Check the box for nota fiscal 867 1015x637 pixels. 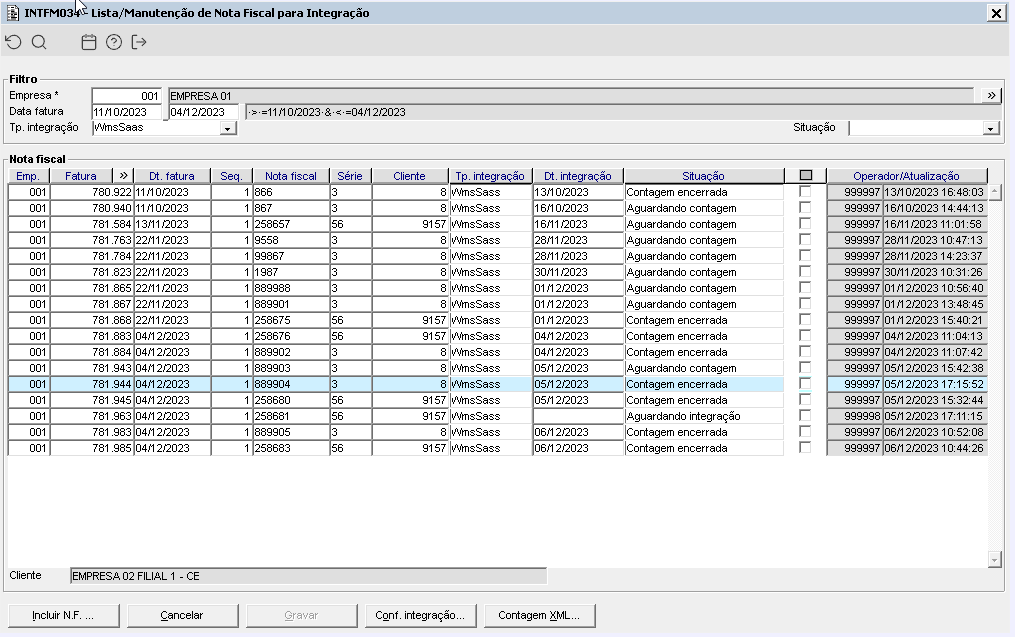(805, 208)
